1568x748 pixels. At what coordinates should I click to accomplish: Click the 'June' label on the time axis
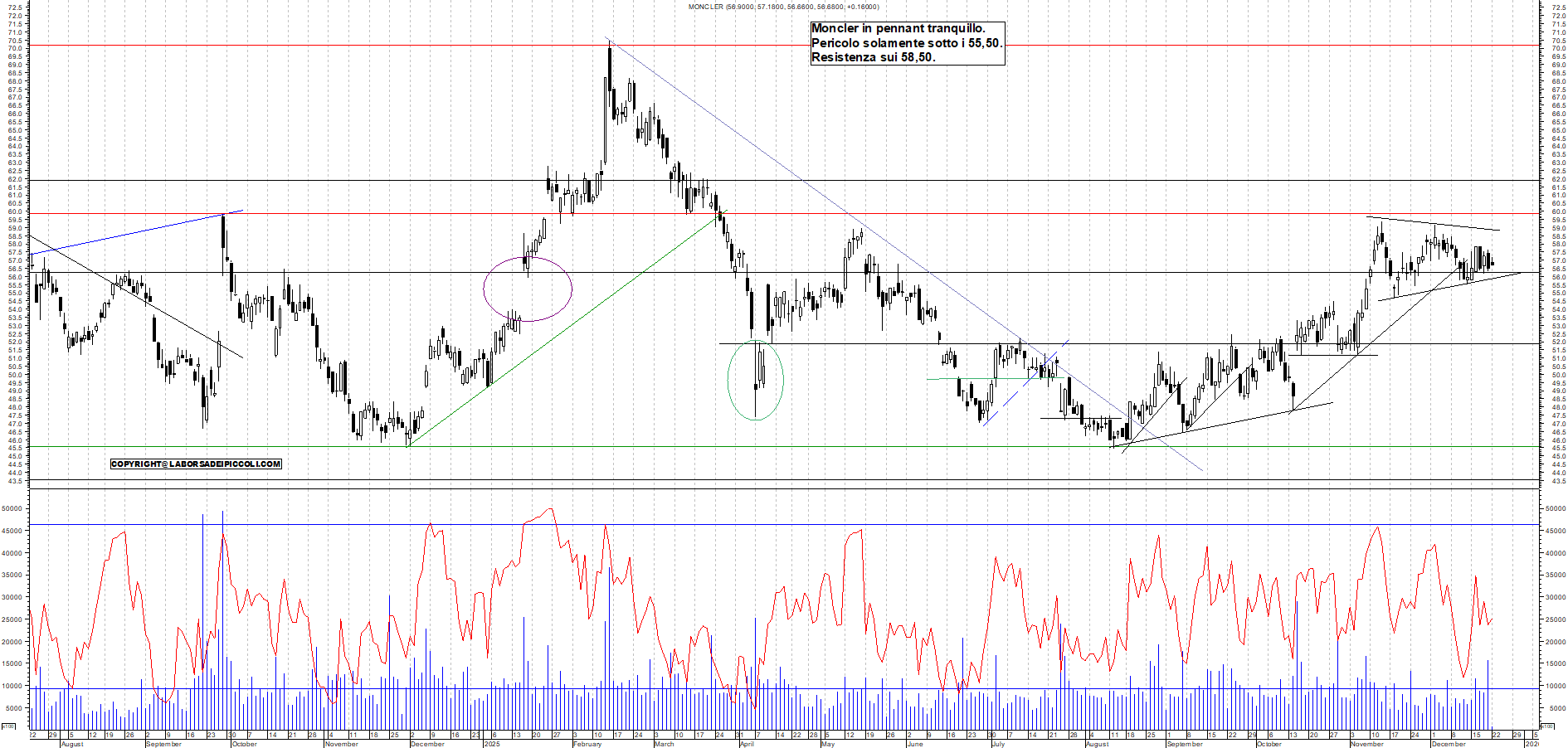pos(914,744)
